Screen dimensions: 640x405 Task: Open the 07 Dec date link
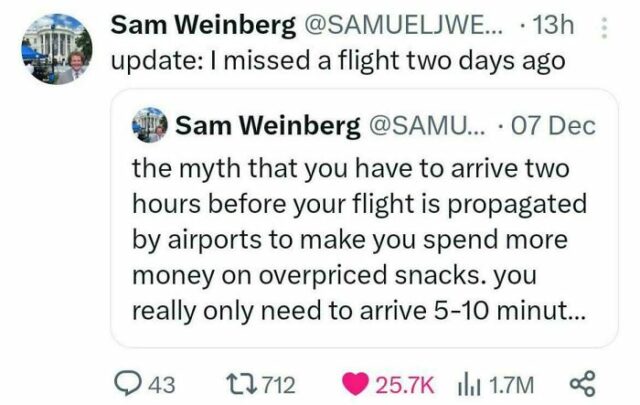553,125
